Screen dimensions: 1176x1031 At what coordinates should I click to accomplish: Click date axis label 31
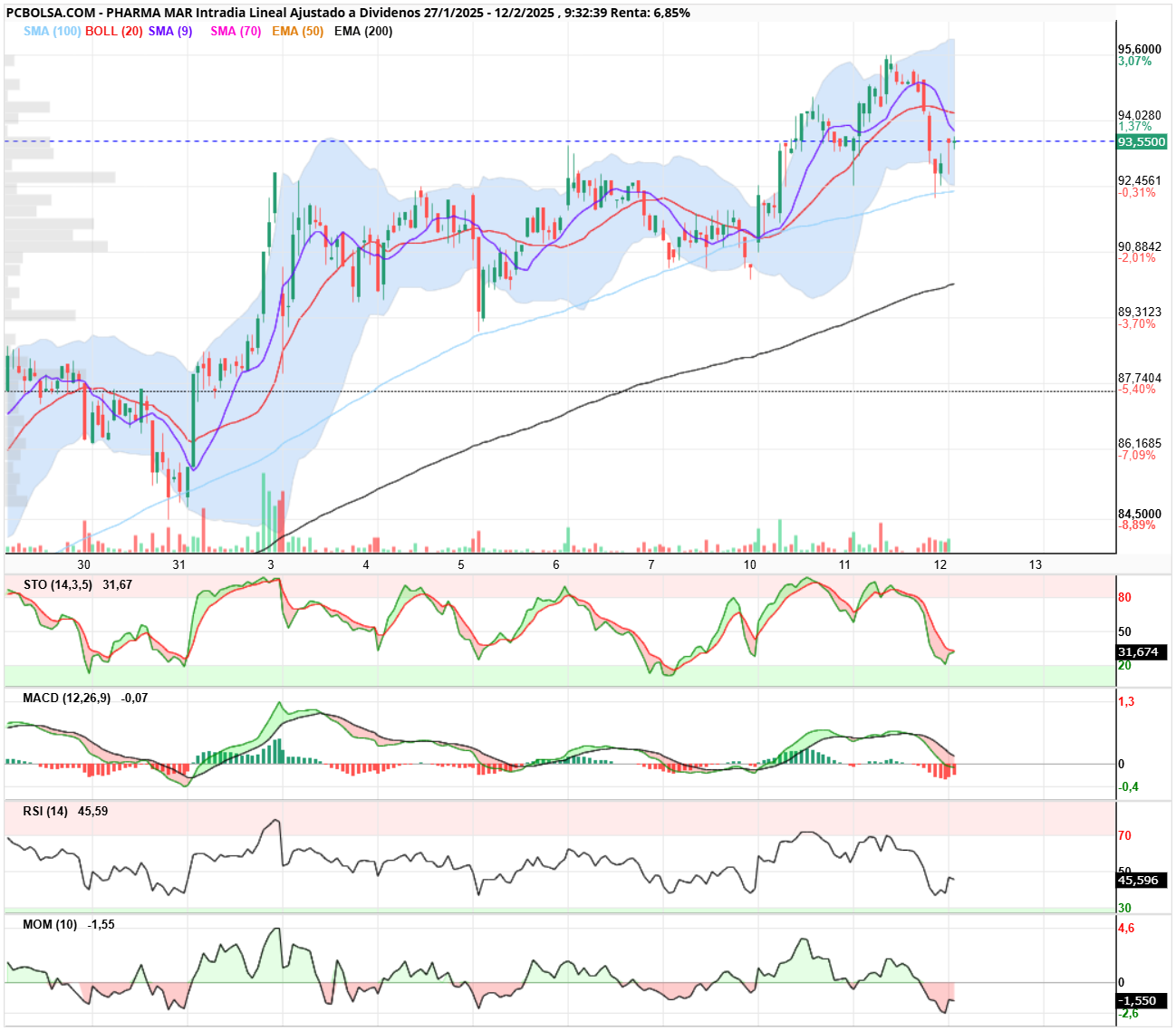[x=179, y=564]
